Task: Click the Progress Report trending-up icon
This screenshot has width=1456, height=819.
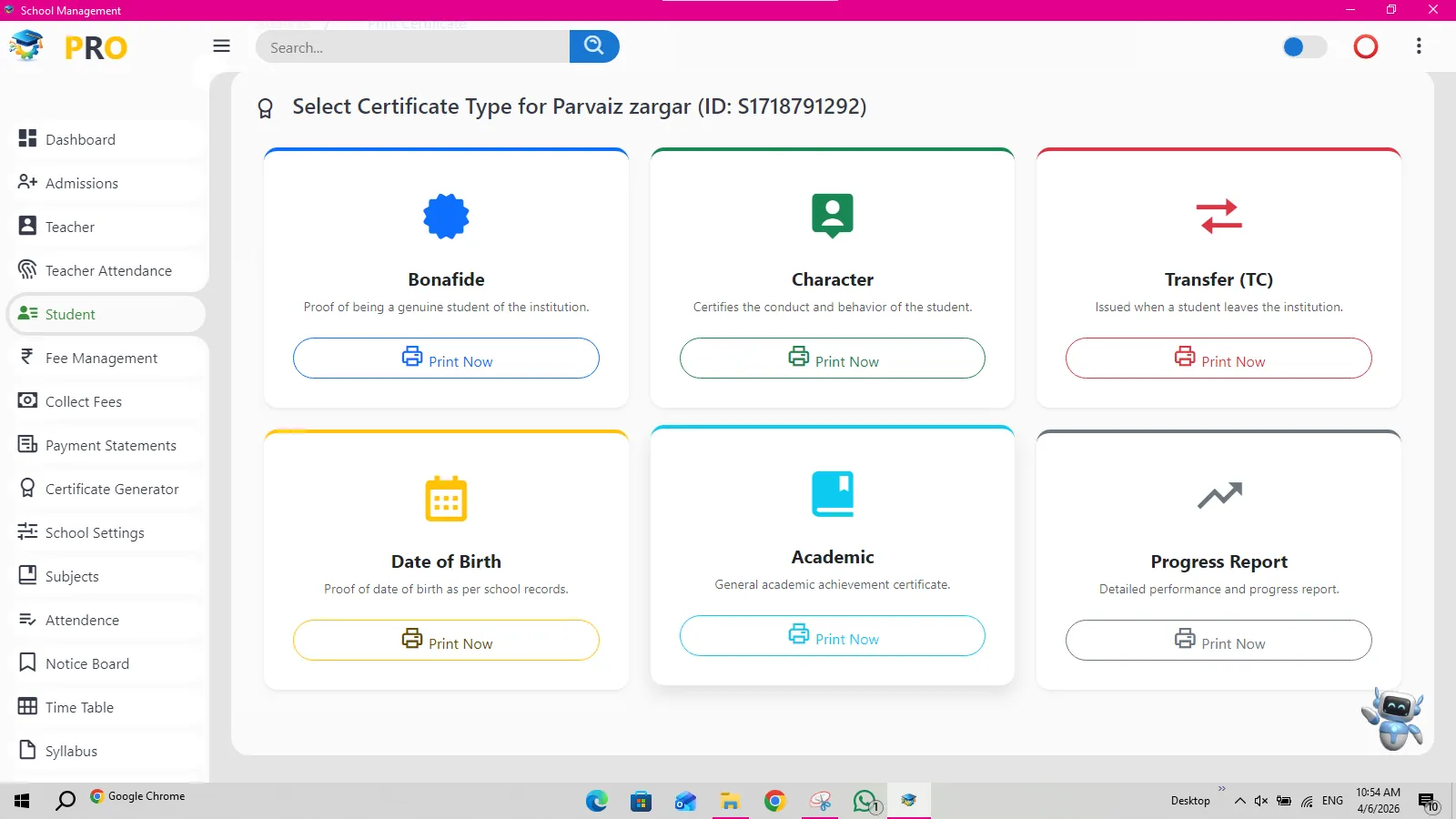Action: (1219, 496)
